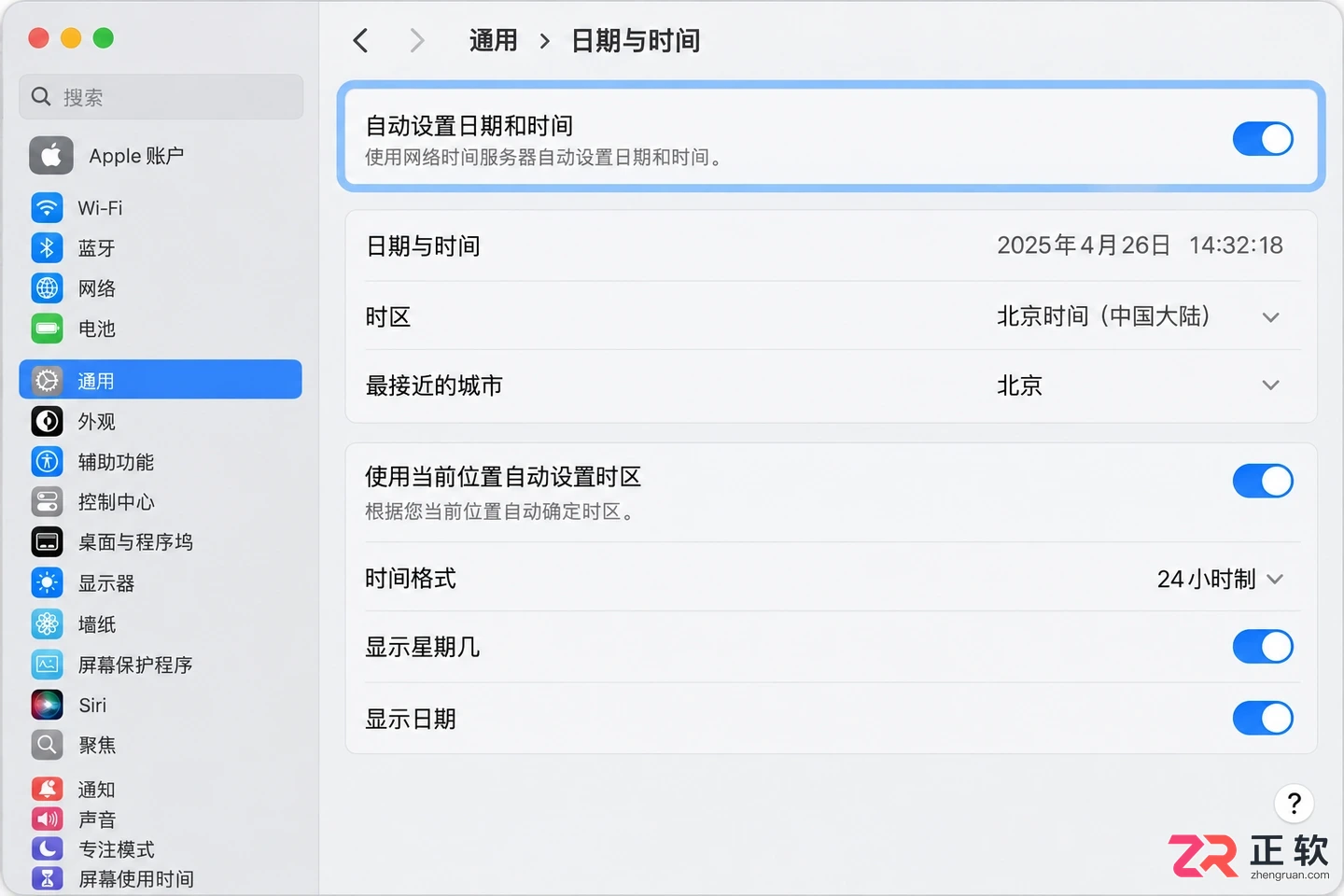Image resolution: width=1344 pixels, height=896 pixels.
Task: Click the 电池 battery icon
Action: pyautogui.click(x=48, y=328)
